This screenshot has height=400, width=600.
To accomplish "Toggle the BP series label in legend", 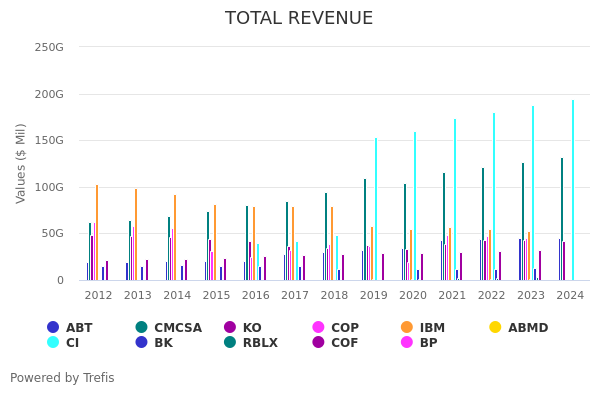I will pyautogui.click(x=428, y=343).
